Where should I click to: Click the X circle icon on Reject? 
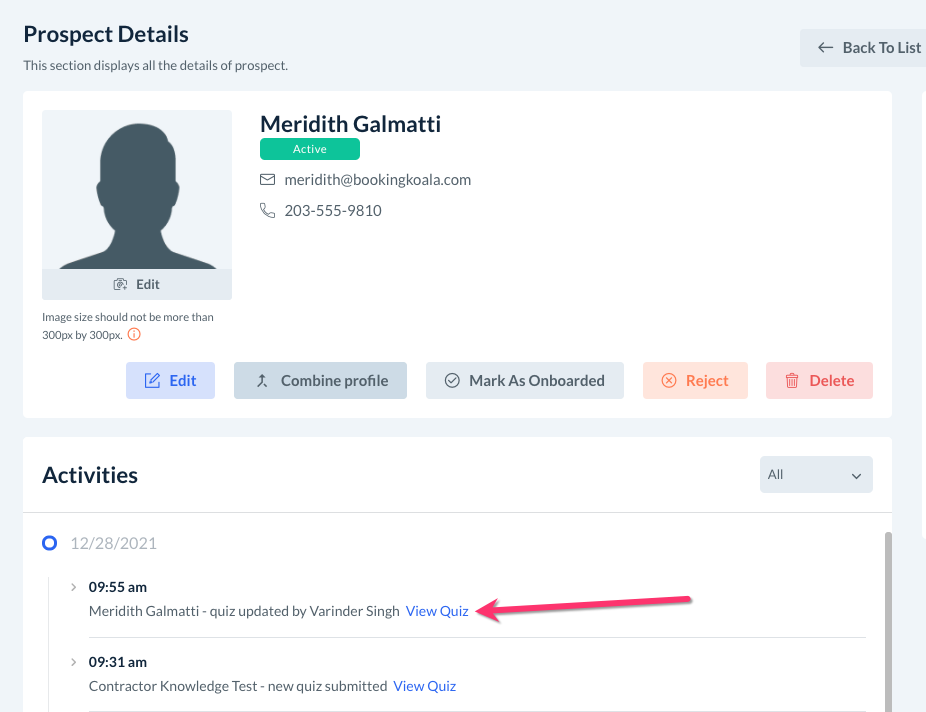[x=669, y=381]
